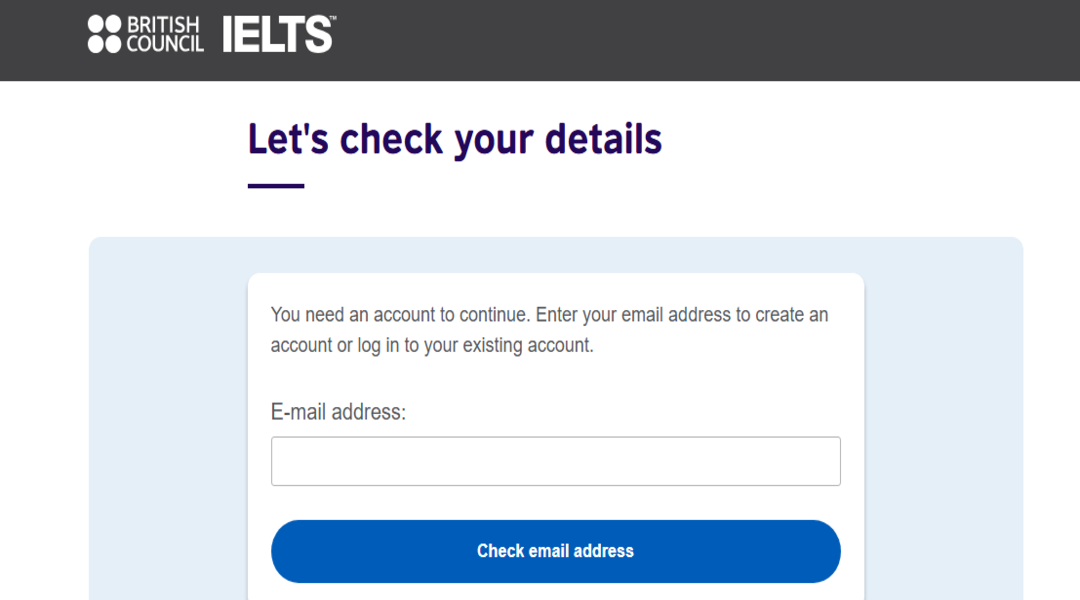
Task: Click the purple underline below the heading
Action: tap(276, 185)
